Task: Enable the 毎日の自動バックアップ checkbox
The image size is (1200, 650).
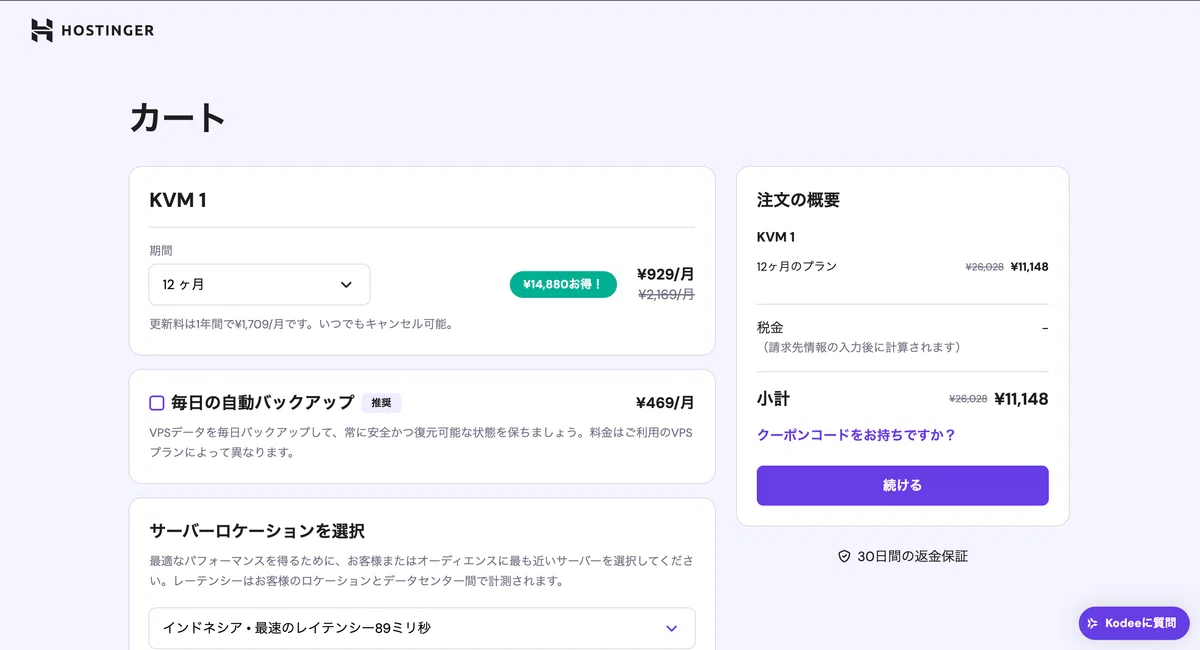Action: click(157, 403)
